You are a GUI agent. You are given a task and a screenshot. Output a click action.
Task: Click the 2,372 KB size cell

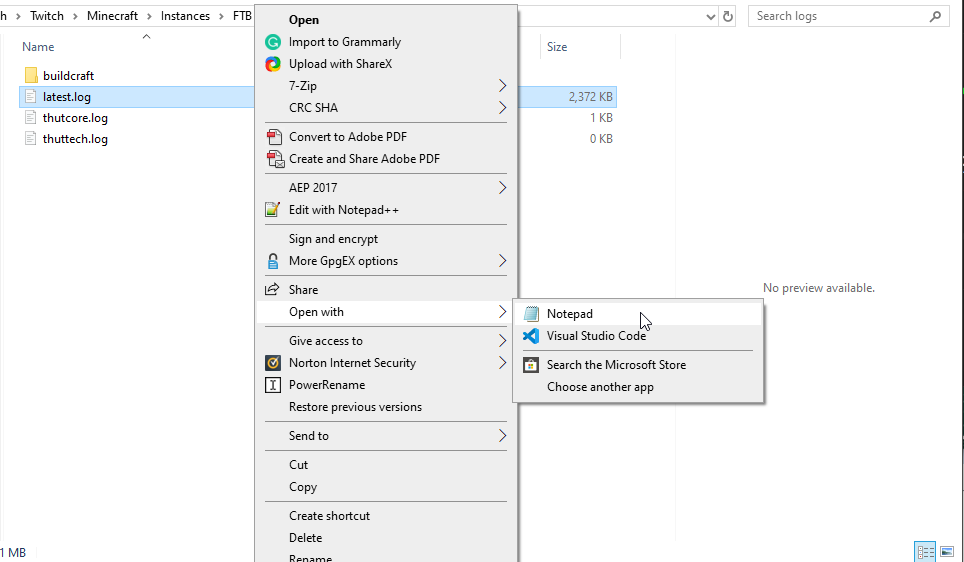[x=590, y=97]
